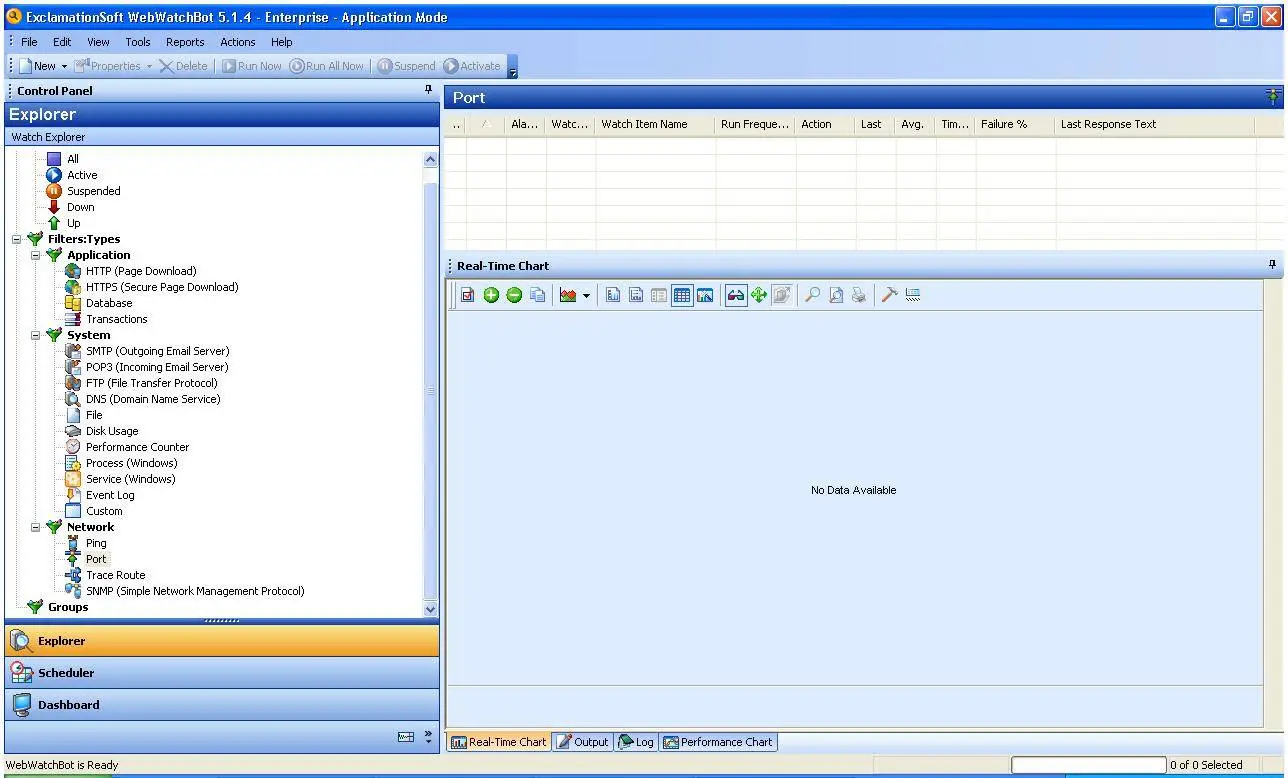This screenshot has height=778, width=1288.
Task: Click the Print chart icon
Action: [858, 294]
